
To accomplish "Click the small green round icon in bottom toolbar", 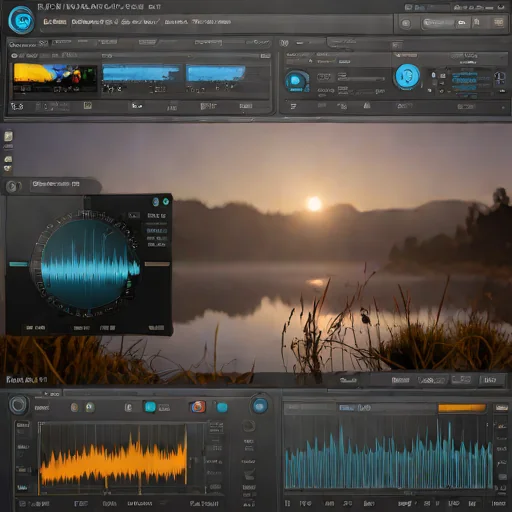I will [89, 407].
